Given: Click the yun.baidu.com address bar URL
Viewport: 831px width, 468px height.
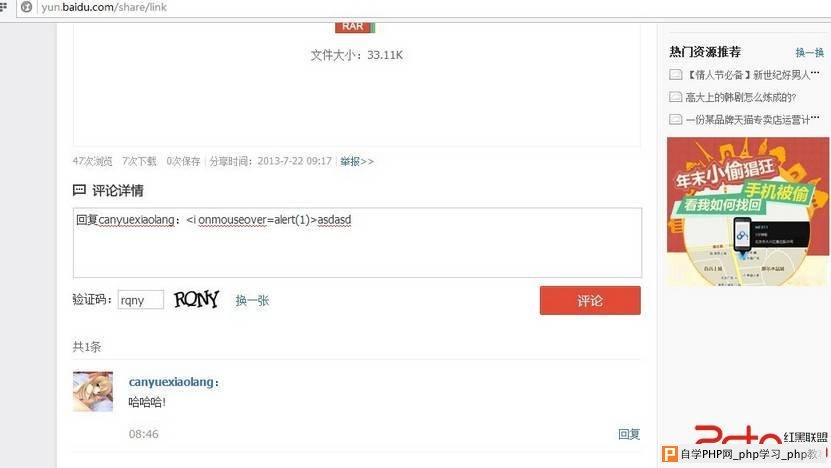Looking at the screenshot, I should tap(104, 7).
